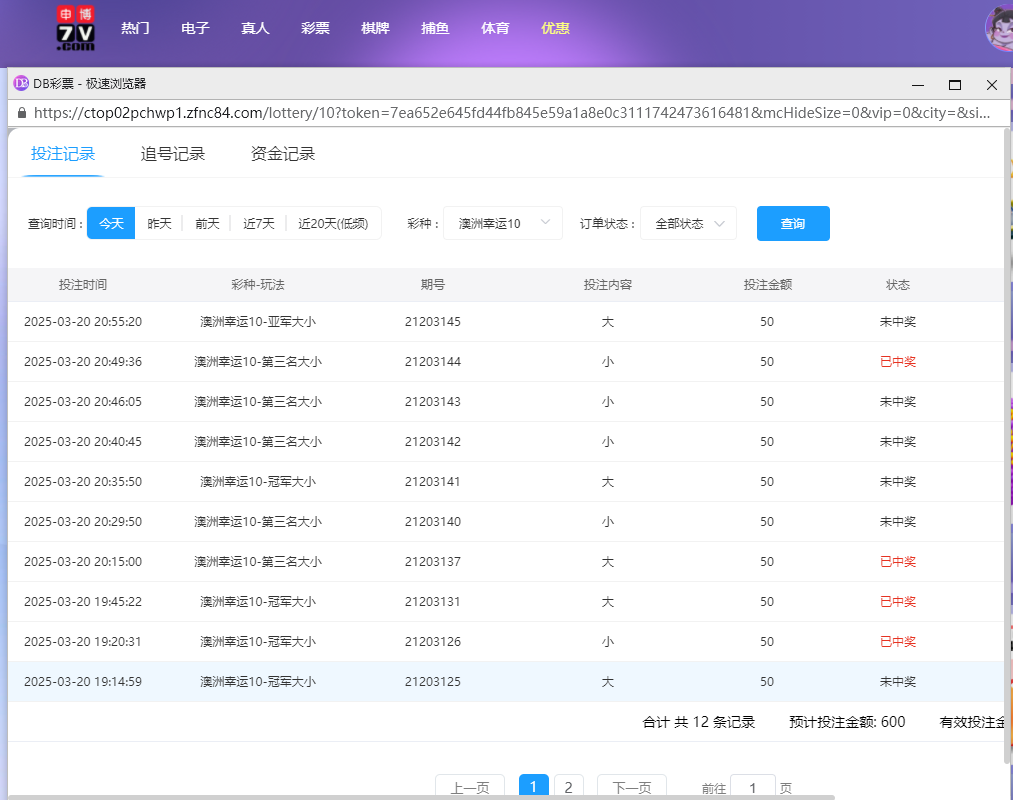Select the 前天 date filter
1013x800 pixels.
tap(206, 223)
